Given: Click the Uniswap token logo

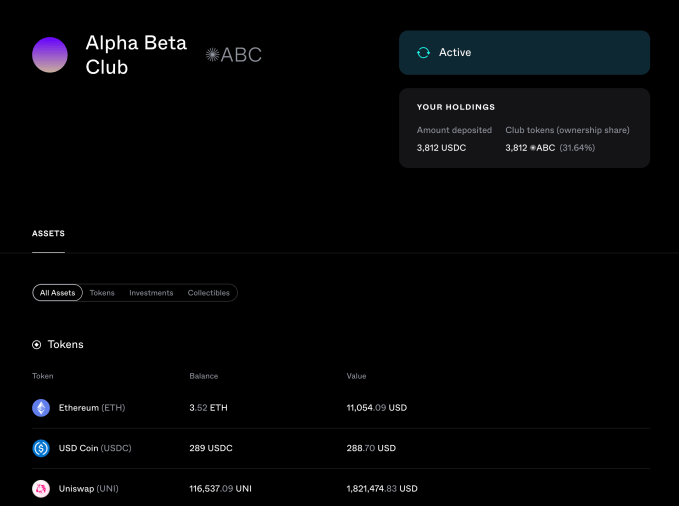Looking at the screenshot, I should pos(41,489).
